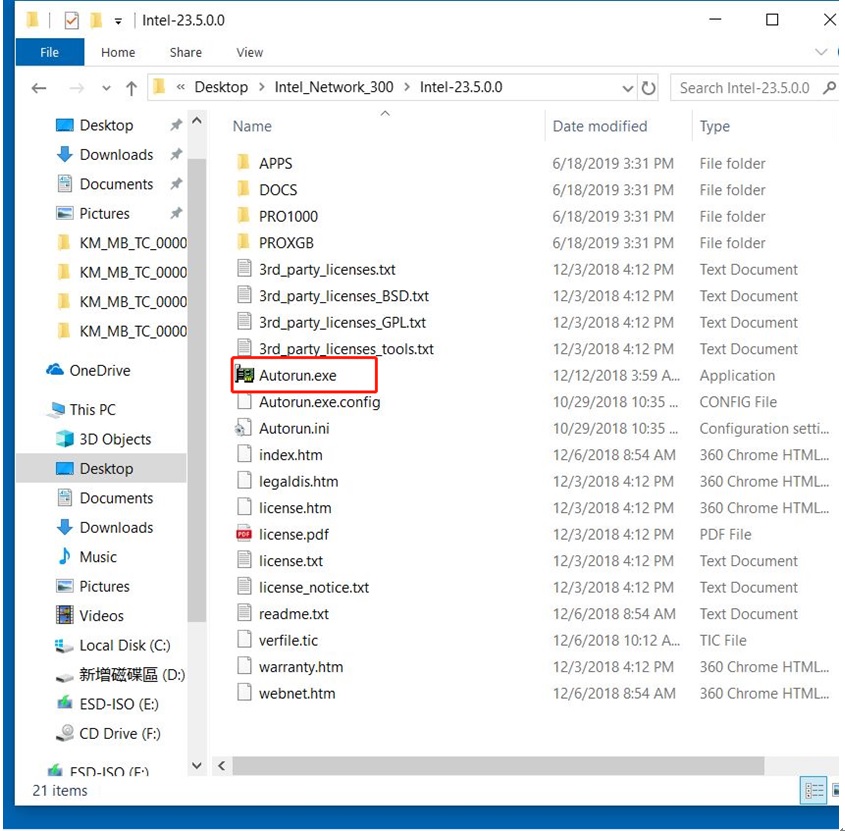Screen dimensions: 845x831
Task: Click the This PC computer icon
Action: point(56,410)
